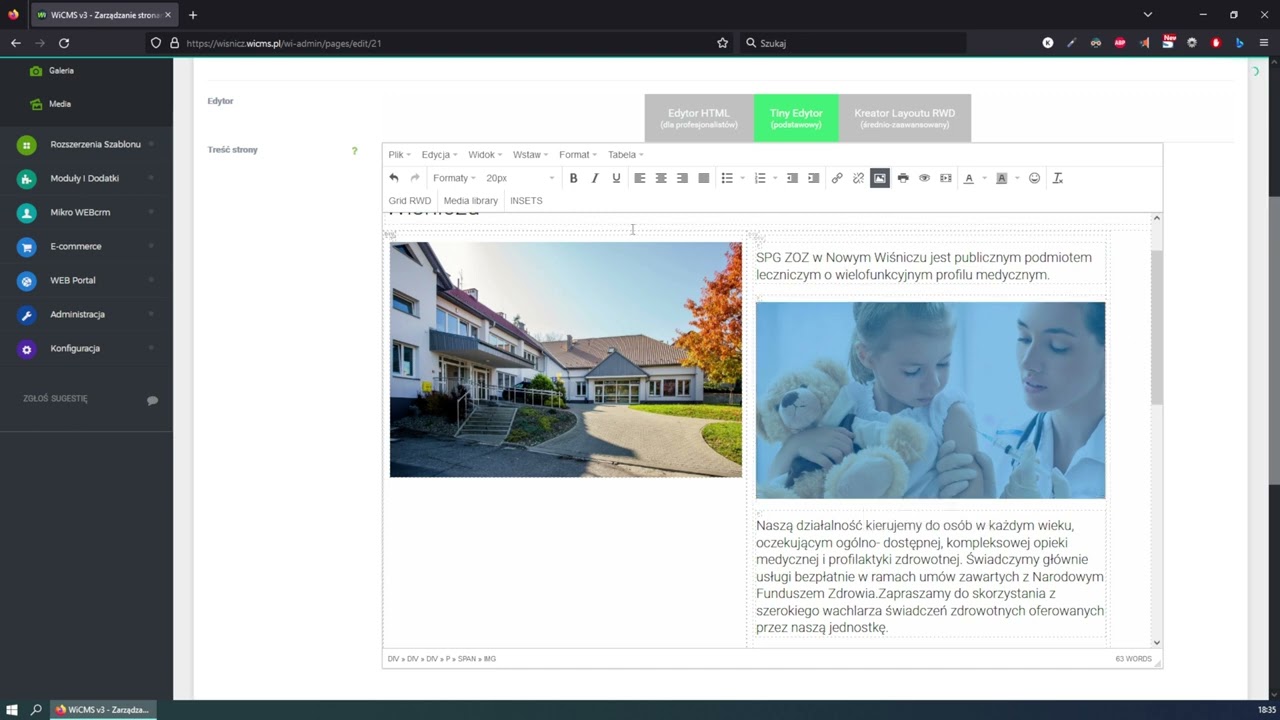Apply italic formatting
Screen dimensions: 1280x720
(595, 178)
